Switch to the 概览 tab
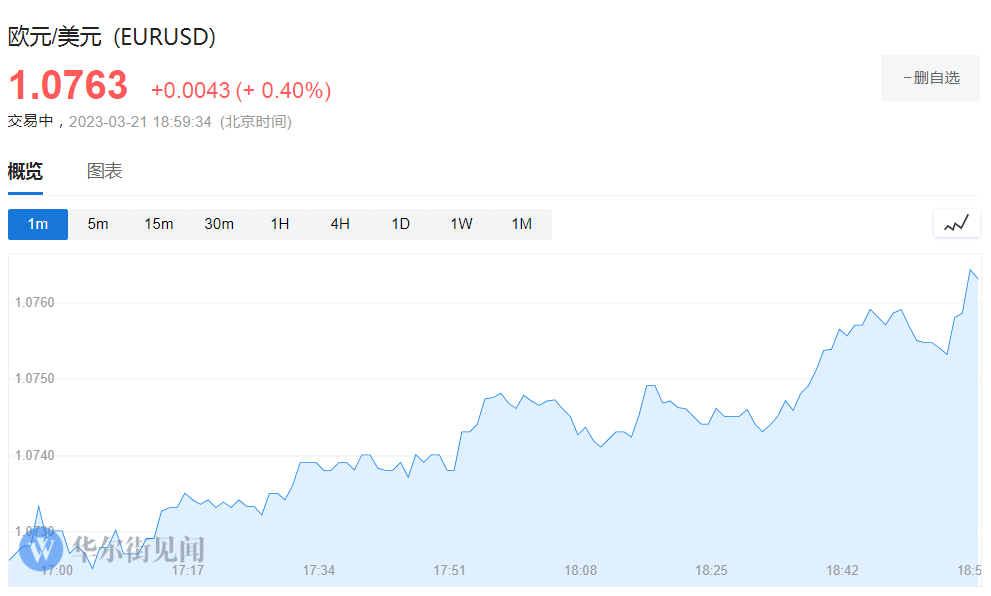The height and width of the screenshot is (596, 991). [26, 171]
